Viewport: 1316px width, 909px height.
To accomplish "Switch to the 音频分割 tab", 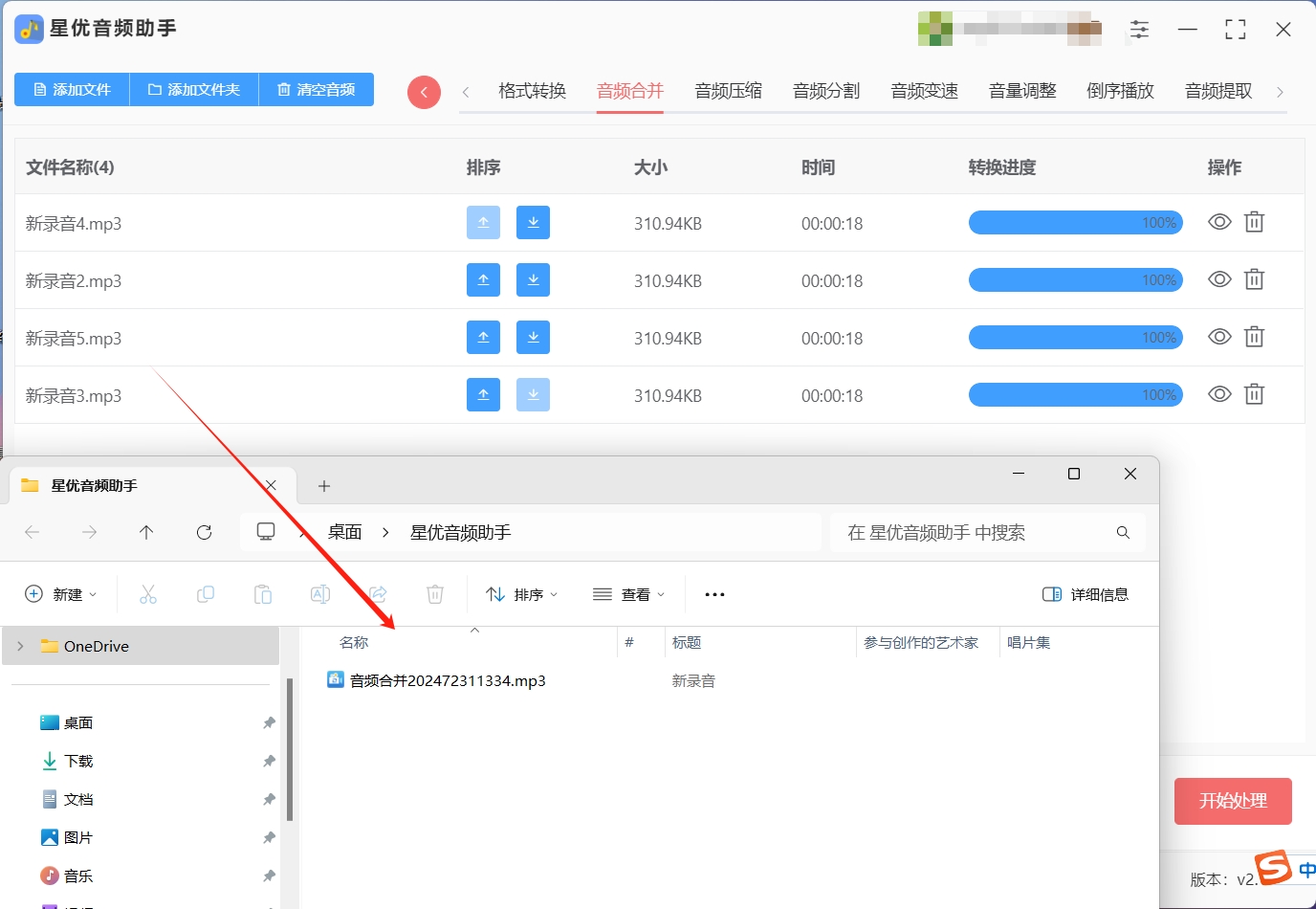I will (826, 91).
